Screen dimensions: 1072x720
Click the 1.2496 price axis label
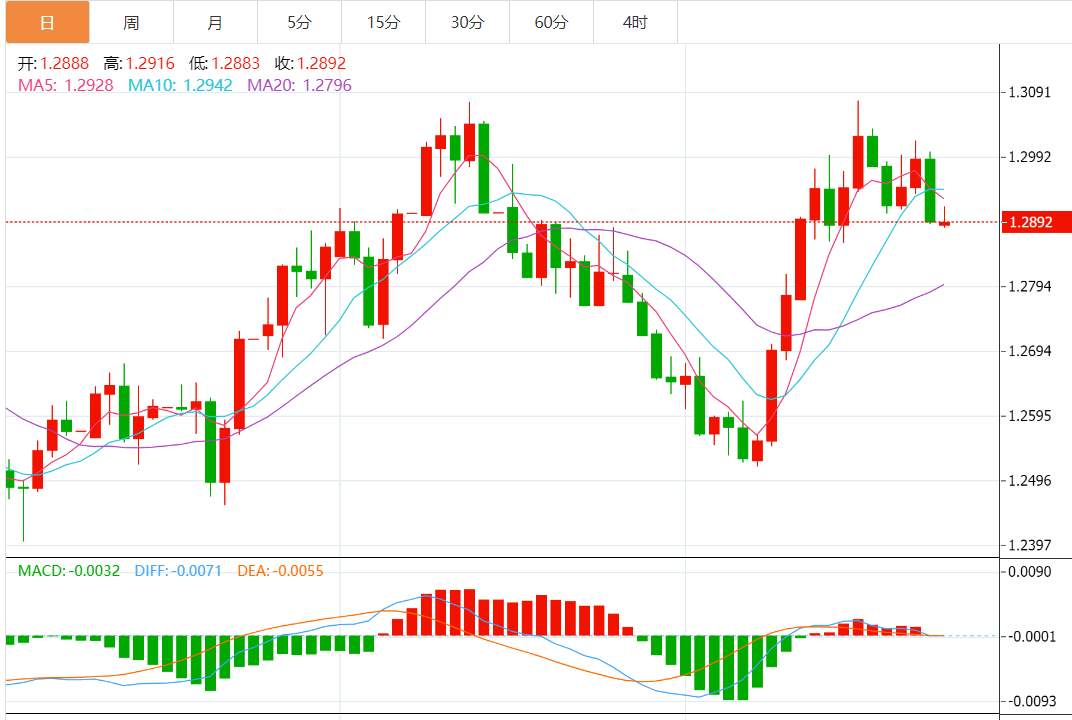(1030, 481)
